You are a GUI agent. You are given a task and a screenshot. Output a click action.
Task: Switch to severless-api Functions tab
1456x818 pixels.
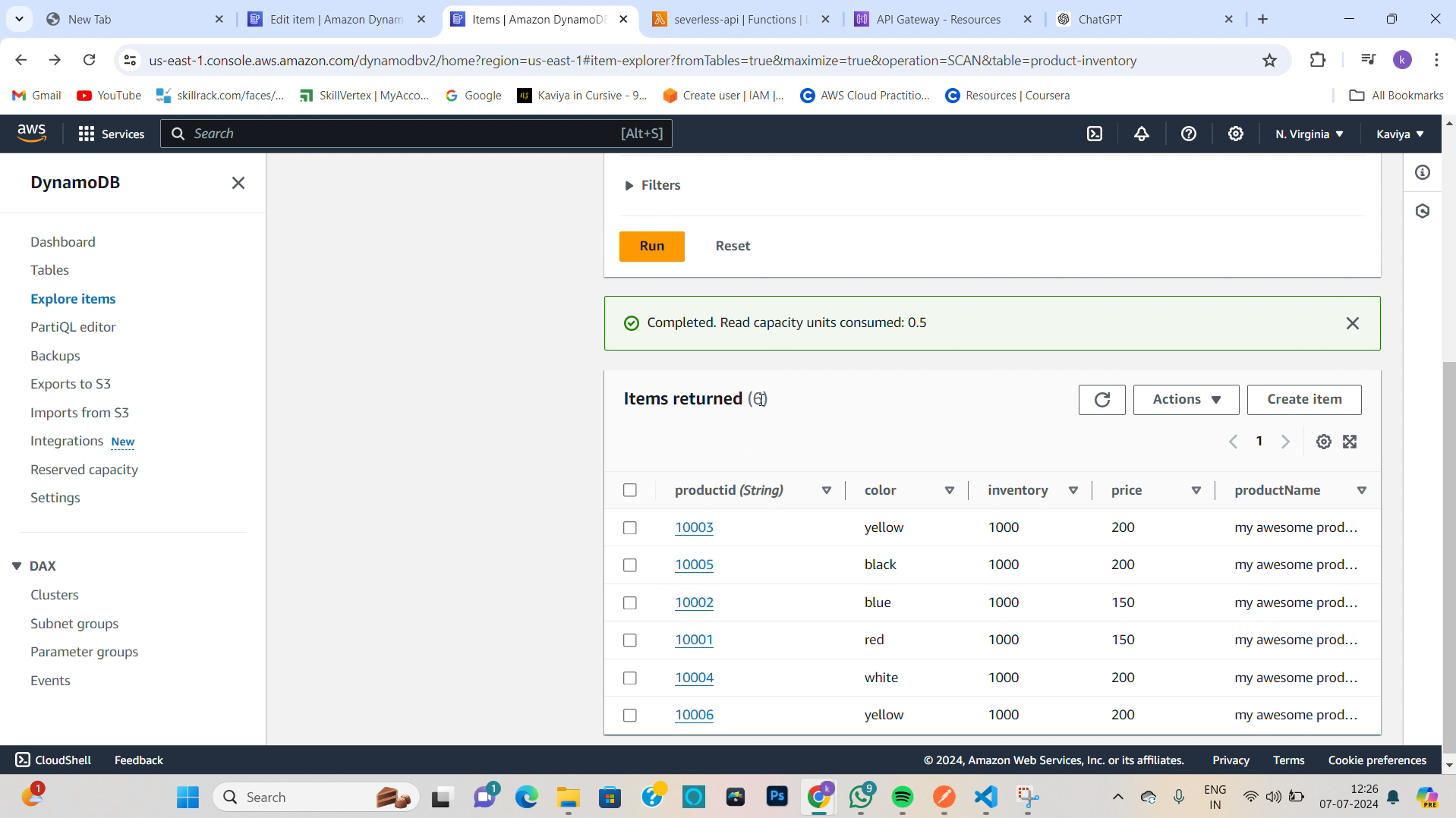tap(741, 20)
